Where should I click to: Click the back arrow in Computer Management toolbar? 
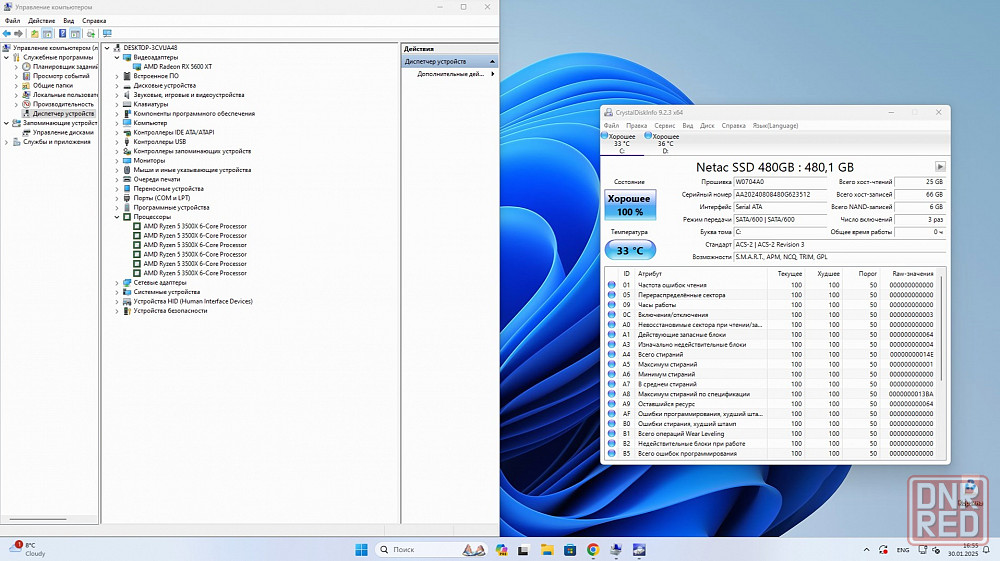pos(7,33)
